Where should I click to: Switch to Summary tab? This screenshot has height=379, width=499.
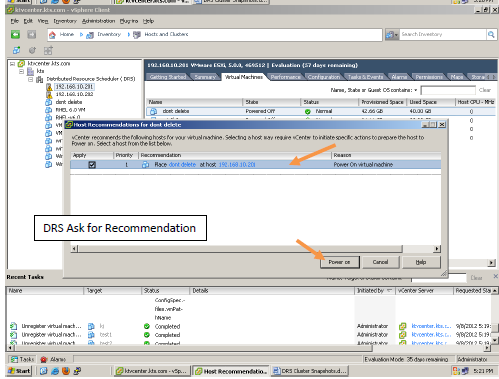click(x=205, y=77)
